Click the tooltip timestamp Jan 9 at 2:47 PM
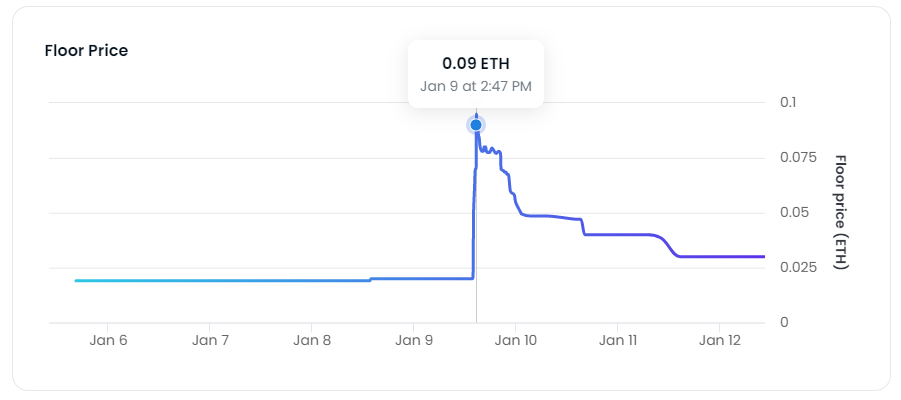The height and width of the screenshot is (400, 901). tap(476, 86)
